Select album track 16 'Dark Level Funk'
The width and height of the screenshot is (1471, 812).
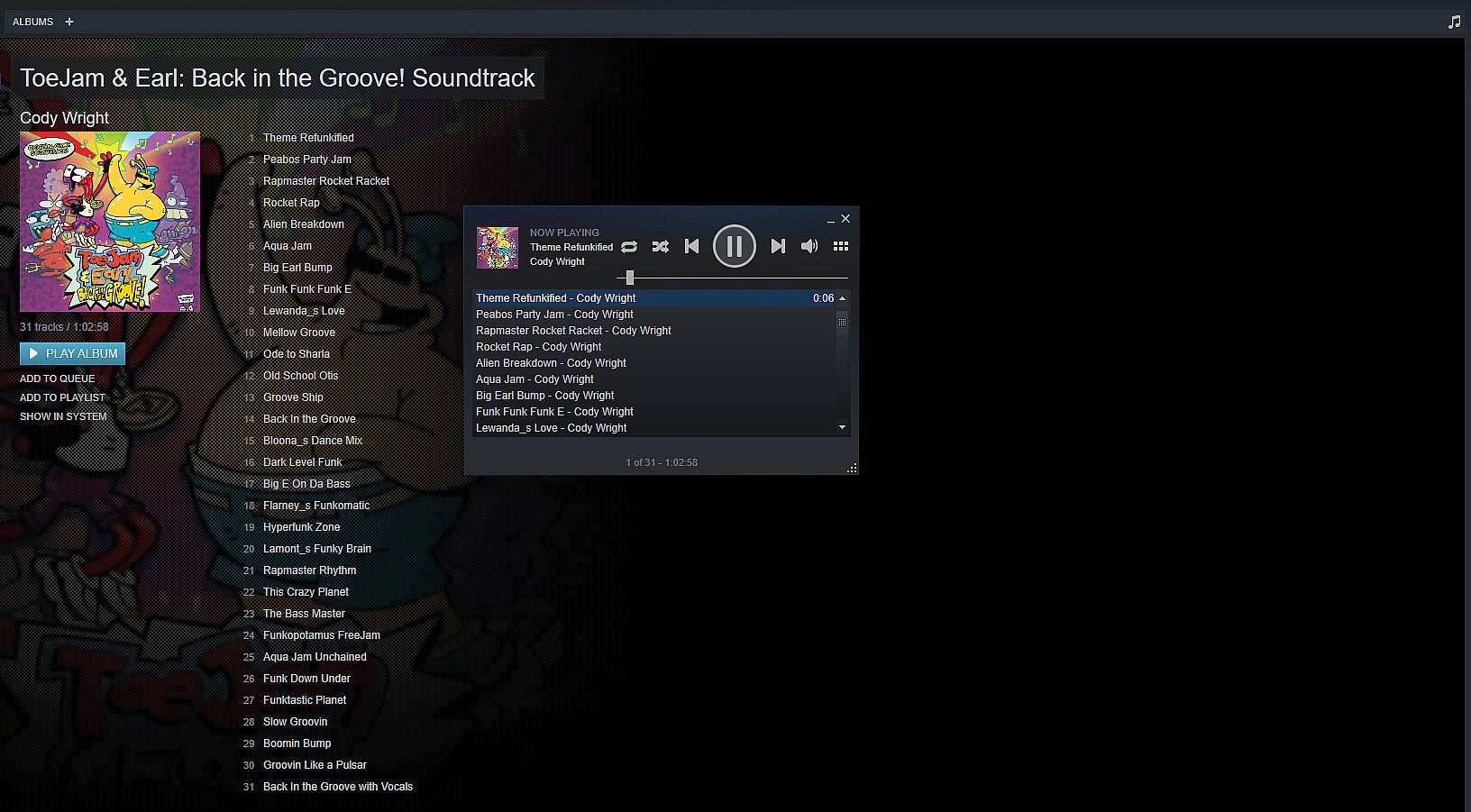click(303, 462)
